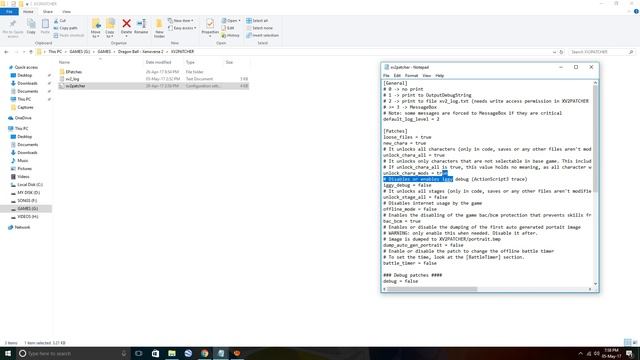The height and width of the screenshot is (360, 640).
Task: Click Edit in the Open group
Action: tap(228, 28)
